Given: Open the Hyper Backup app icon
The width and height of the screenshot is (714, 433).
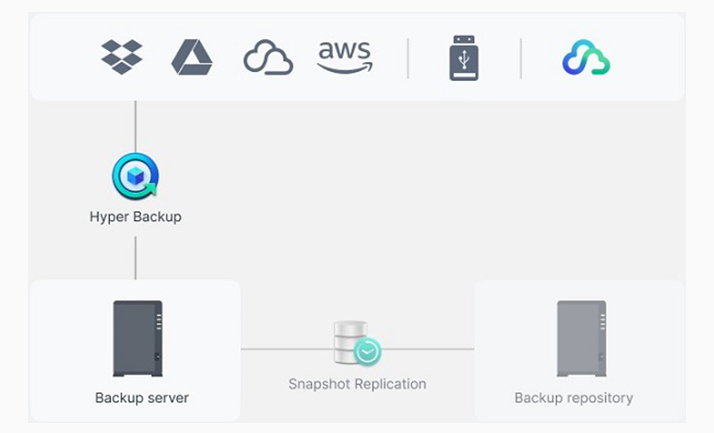Looking at the screenshot, I should click(135, 176).
